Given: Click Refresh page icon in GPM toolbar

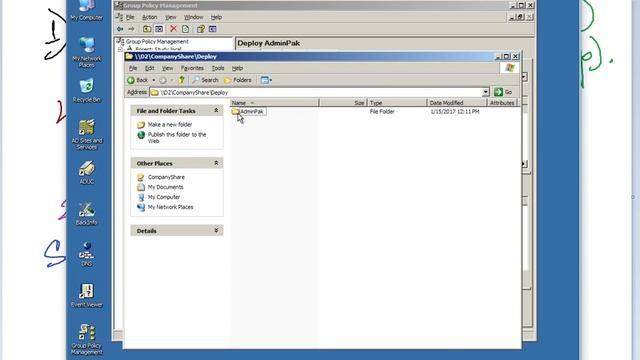Looking at the screenshot, I should (185, 29).
